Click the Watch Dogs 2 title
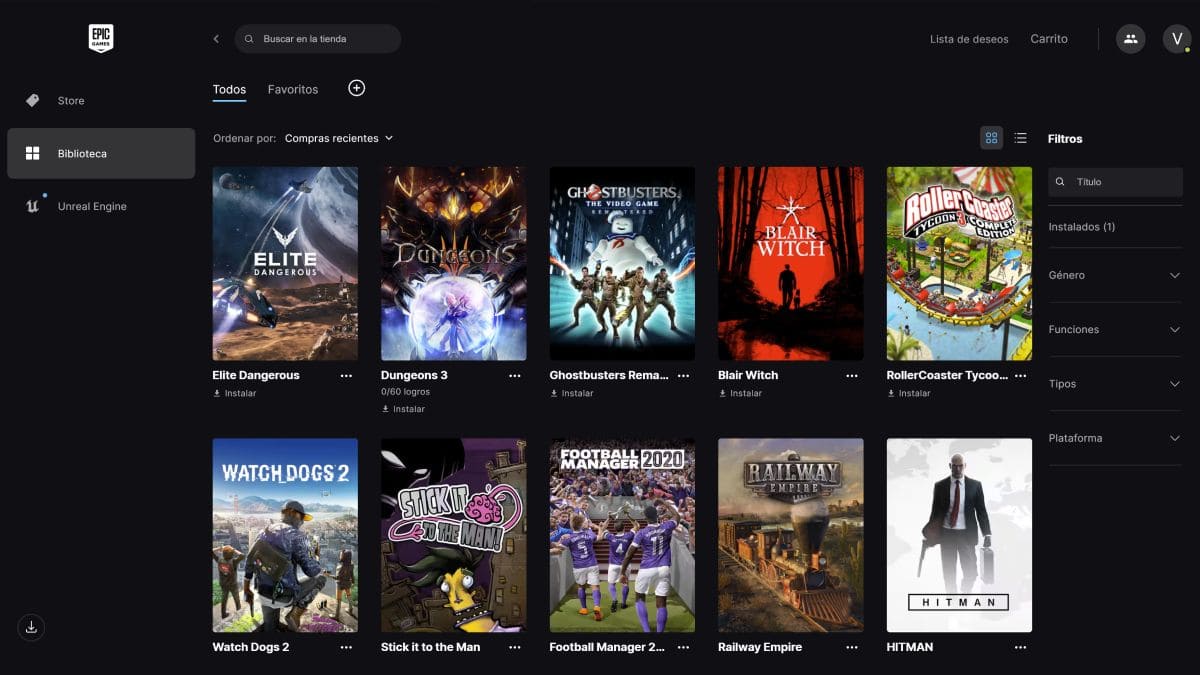 point(251,648)
